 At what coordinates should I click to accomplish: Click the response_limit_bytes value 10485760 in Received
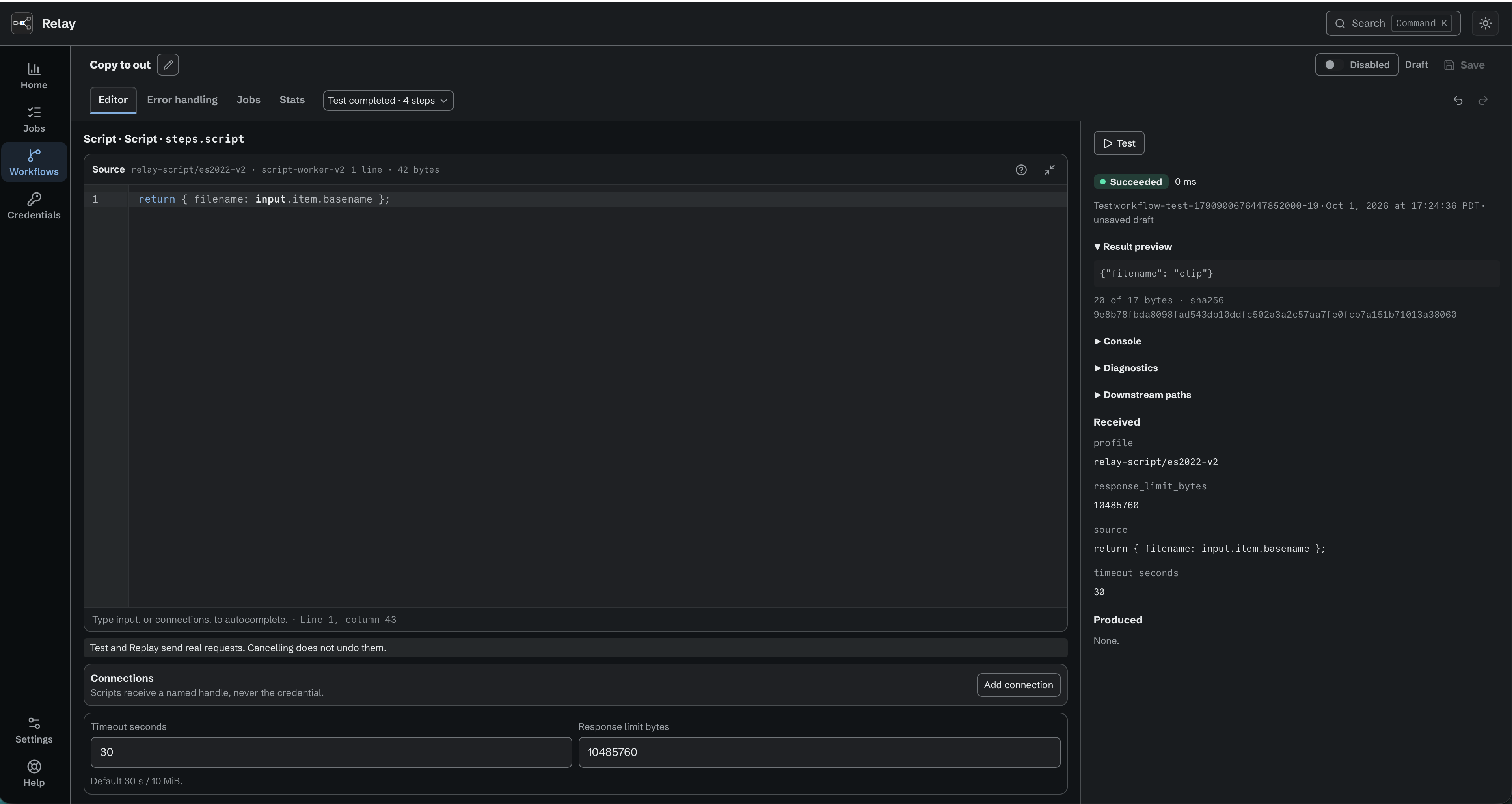1116,505
